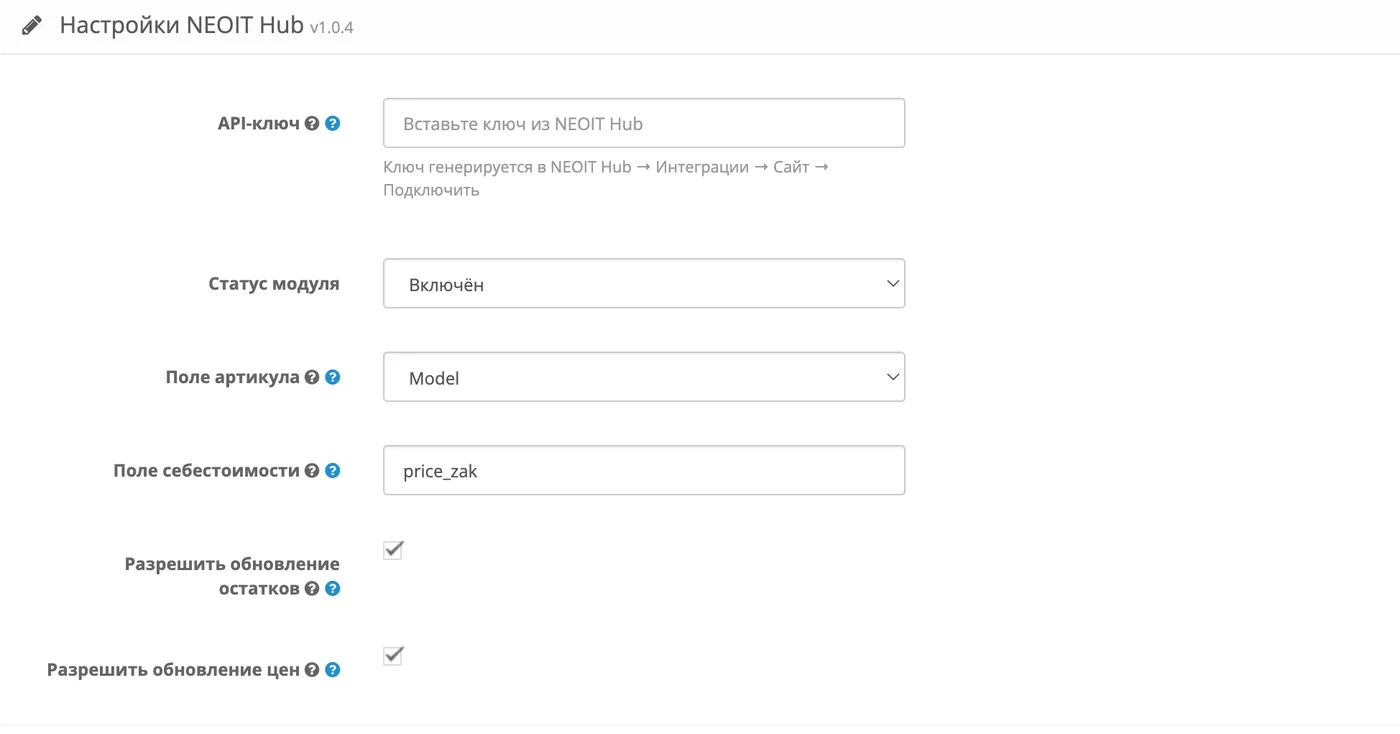
Task: Open the Статус модуля dropdown showing Включён
Action: pyautogui.click(x=644, y=284)
